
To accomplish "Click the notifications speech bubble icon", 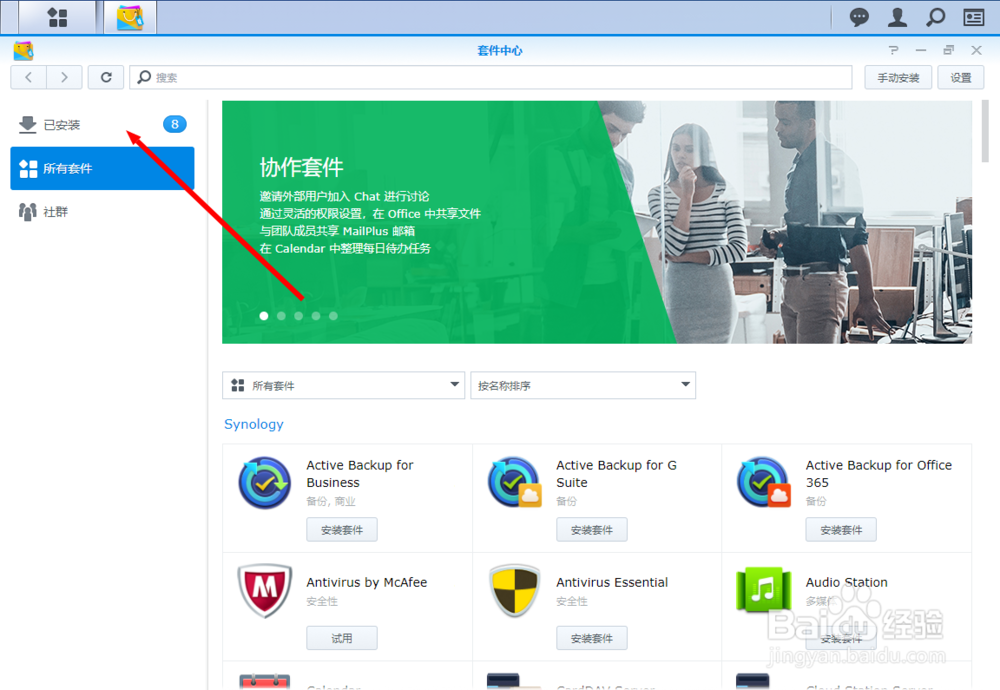I will point(858,17).
